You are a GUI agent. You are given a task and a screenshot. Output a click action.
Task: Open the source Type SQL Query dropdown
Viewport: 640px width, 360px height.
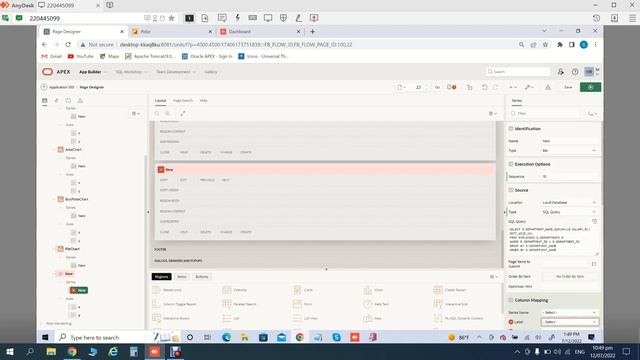point(570,212)
